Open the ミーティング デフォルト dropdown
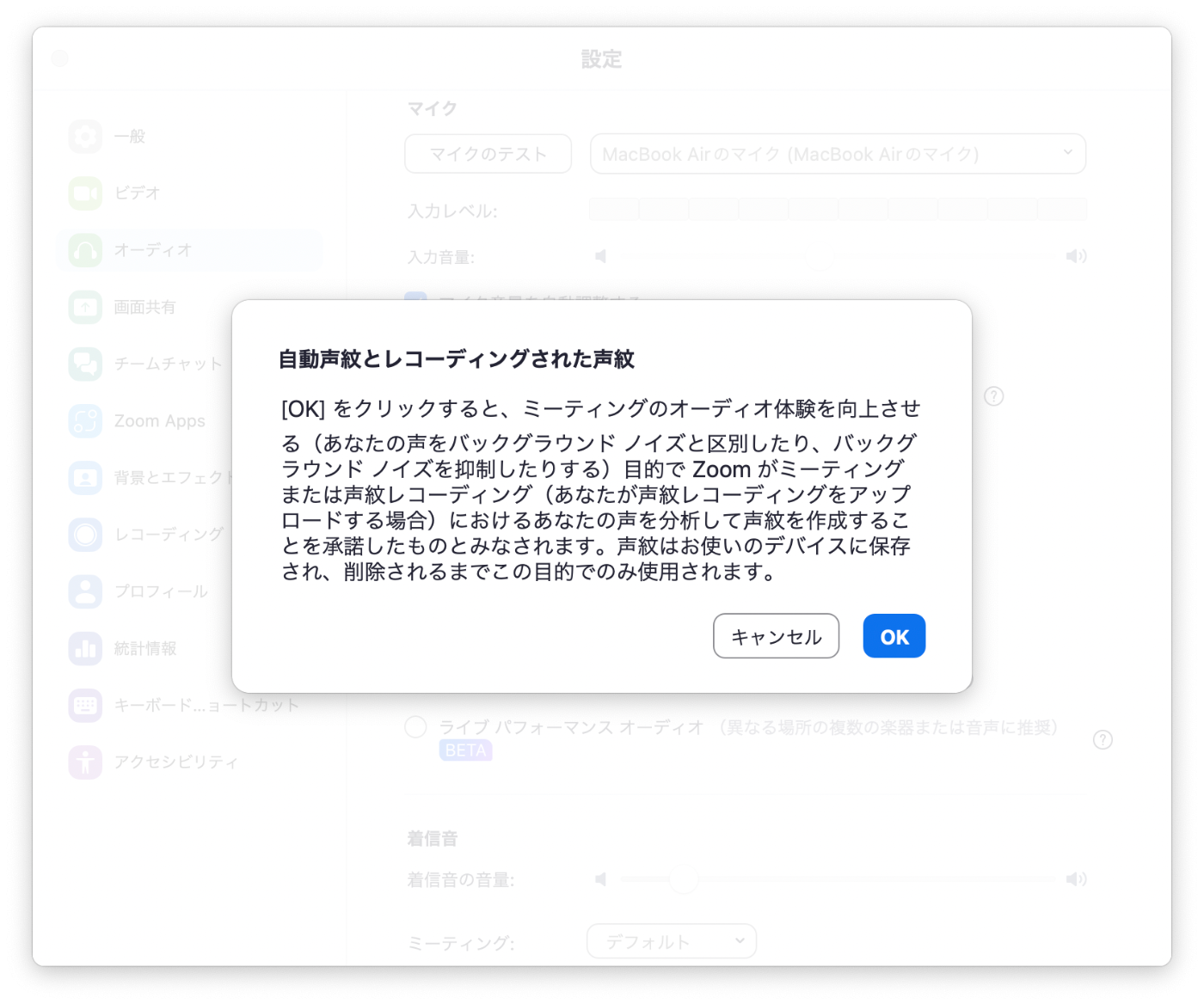 [x=671, y=941]
